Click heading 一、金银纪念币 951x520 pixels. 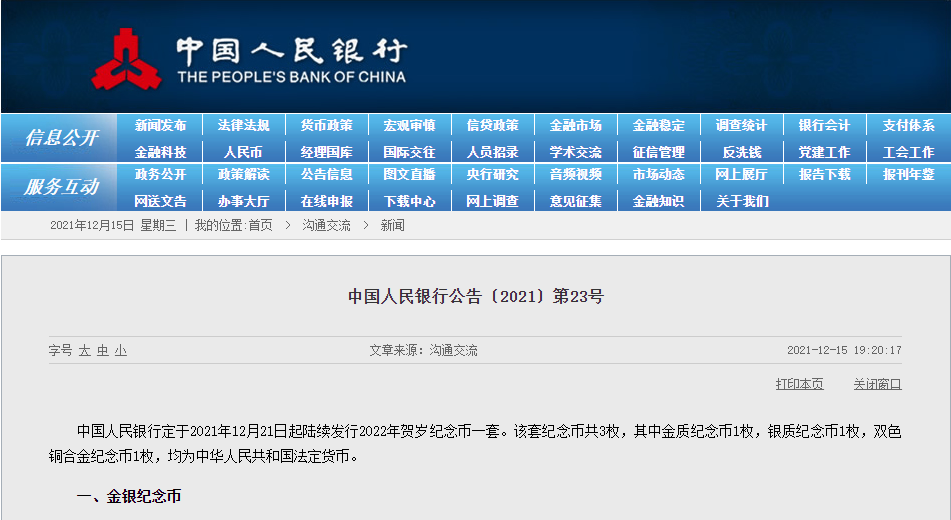point(129,496)
